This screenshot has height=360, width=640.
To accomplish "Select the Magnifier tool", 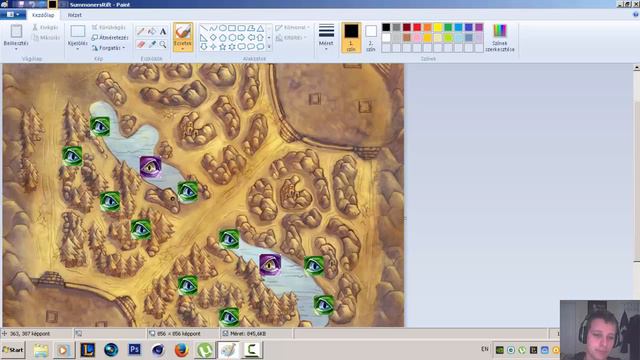I will (x=163, y=44).
